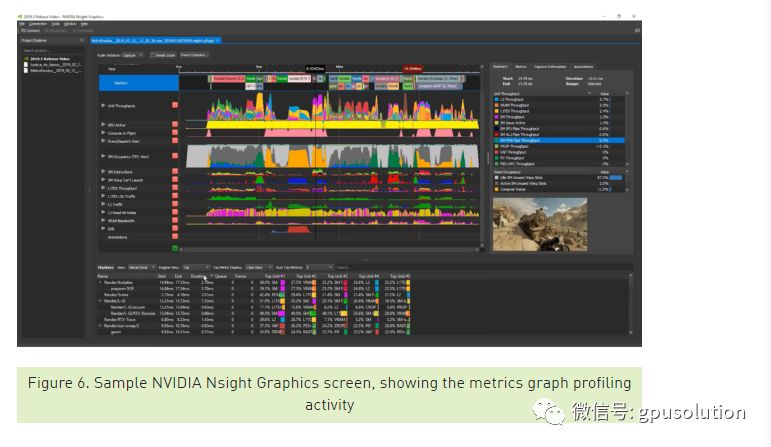
Task: Expand the Unit Throughputs timeline row
Action: click(103, 105)
